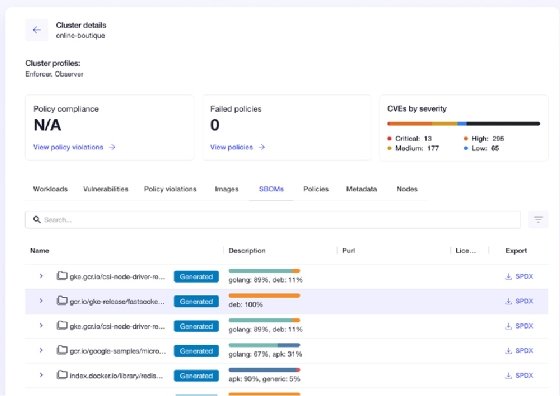Expand the index.docker.io/library/redis row
The height and width of the screenshot is (396, 560).
pyautogui.click(x=41, y=375)
